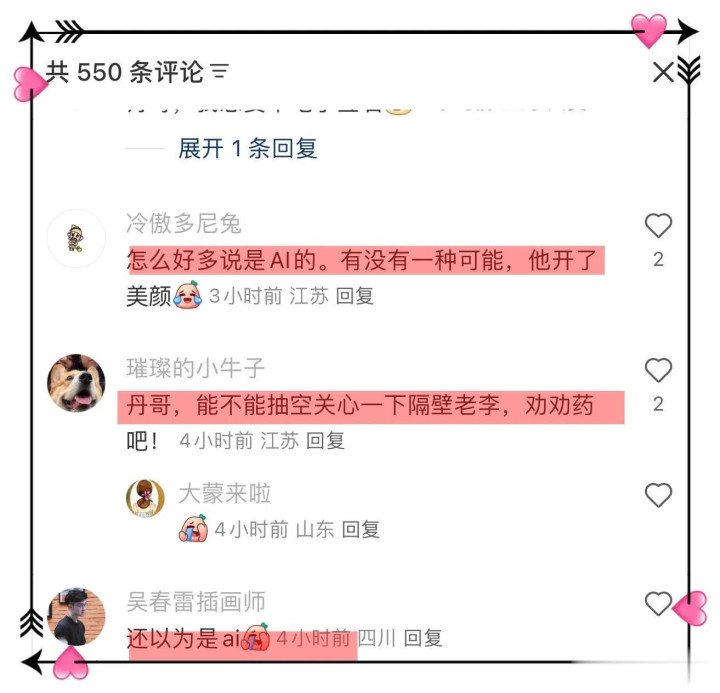Screen dimensions: 720x693
Task: Expand 展开 1 条回复 replies
Action: (248, 148)
